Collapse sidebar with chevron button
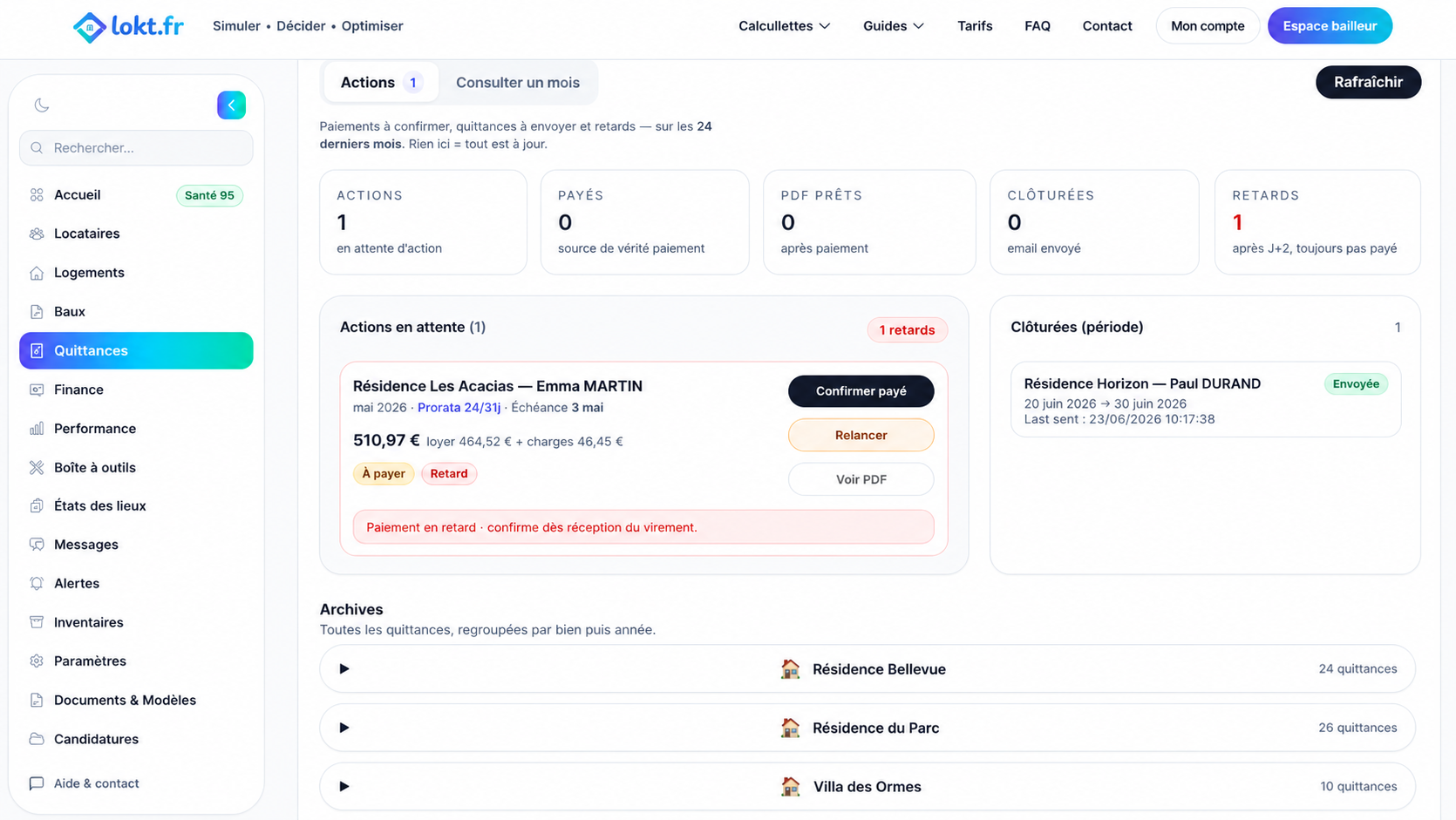 click(x=231, y=105)
